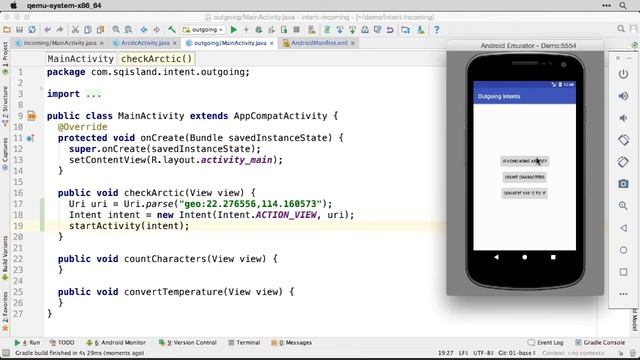Screen dimensions: 640x360
Task: Close the ArcticActivity.java tab
Action: click(x=175, y=43)
